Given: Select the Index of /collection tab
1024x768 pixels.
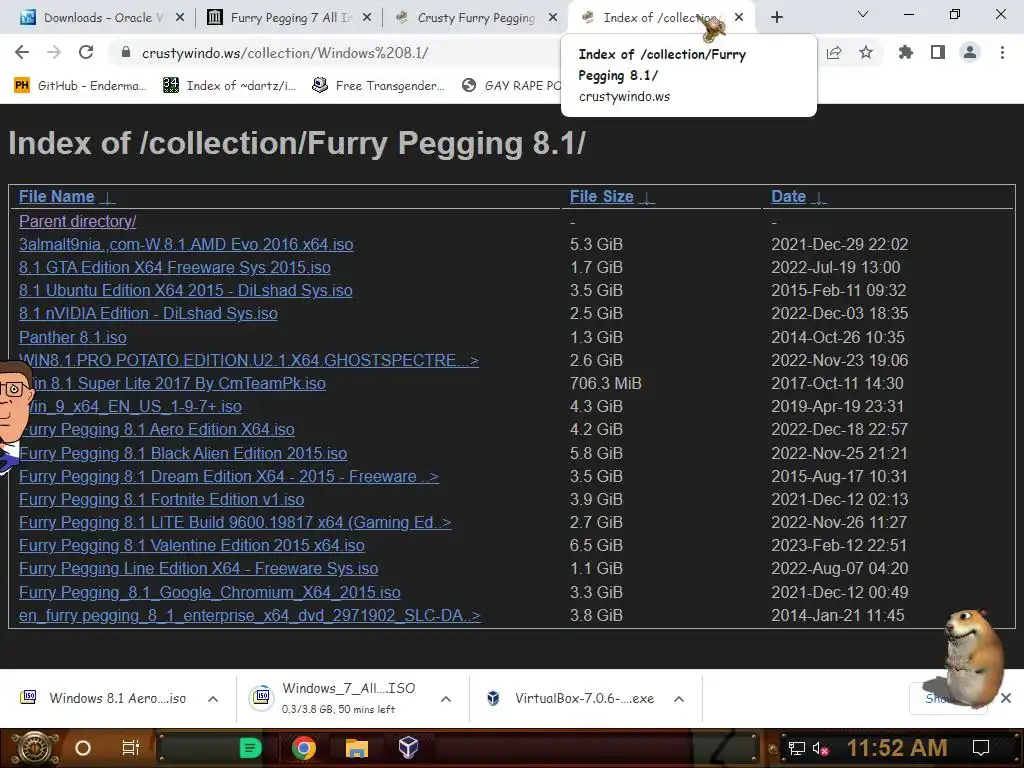Looking at the screenshot, I should coord(660,18).
